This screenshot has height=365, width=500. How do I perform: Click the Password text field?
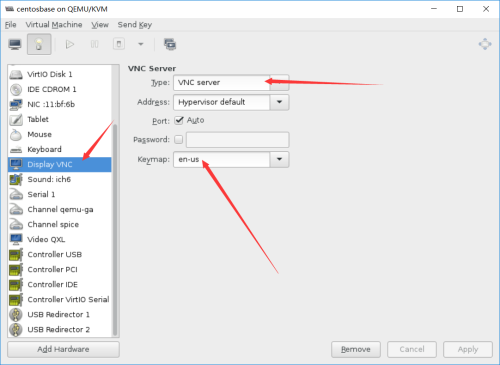pyautogui.click(x=238, y=140)
